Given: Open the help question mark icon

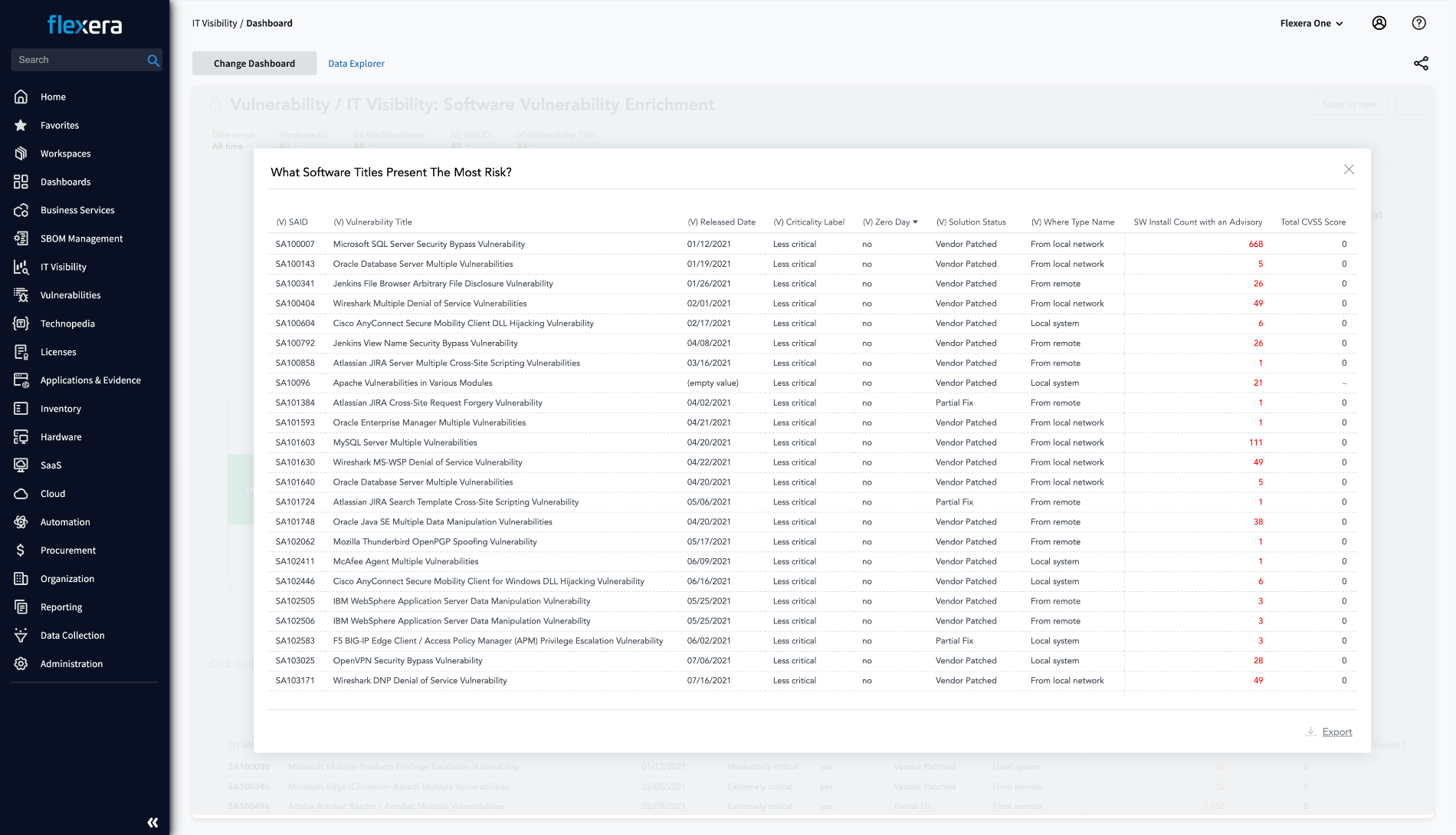Looking at the screenshot, I should (1418, 23).
